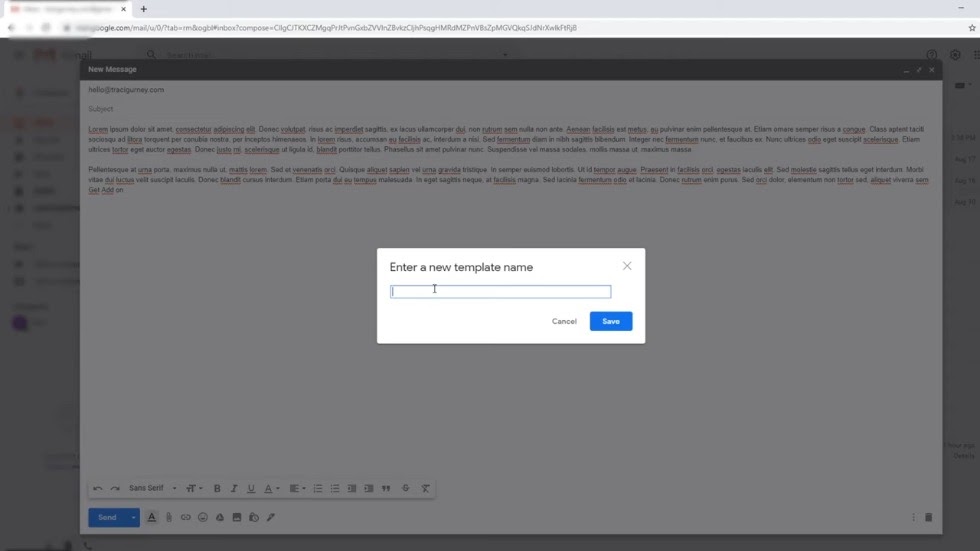Open the compose More options menu

click(913, 517)
